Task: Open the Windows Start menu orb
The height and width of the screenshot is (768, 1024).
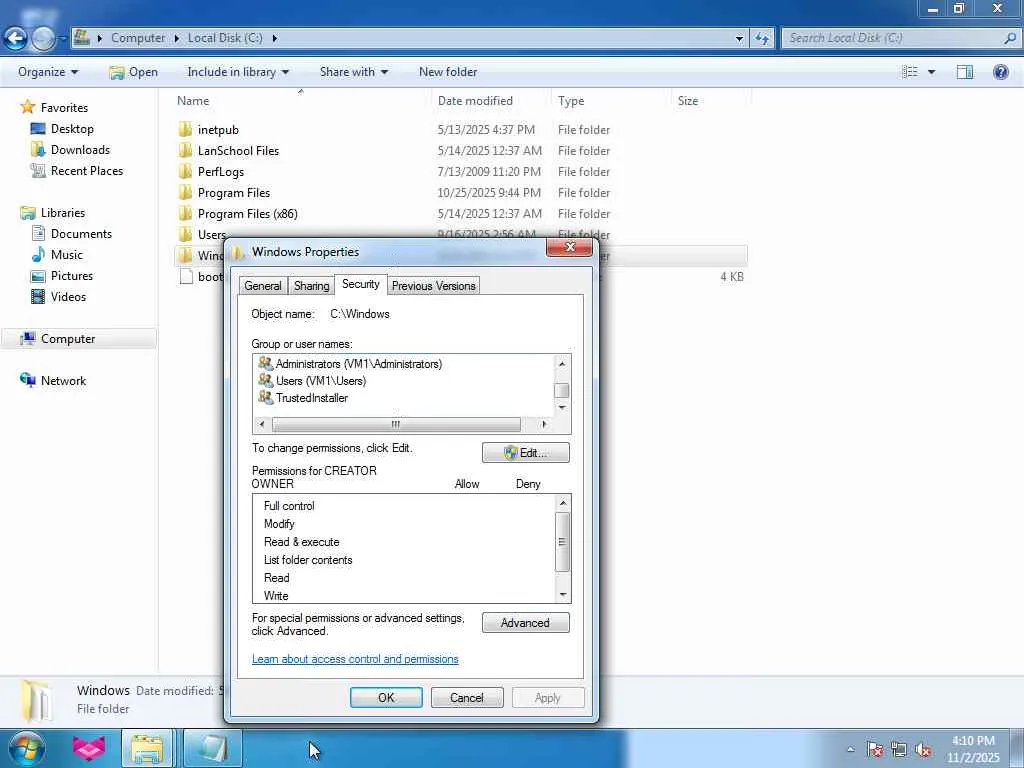Action: (26, 748)
